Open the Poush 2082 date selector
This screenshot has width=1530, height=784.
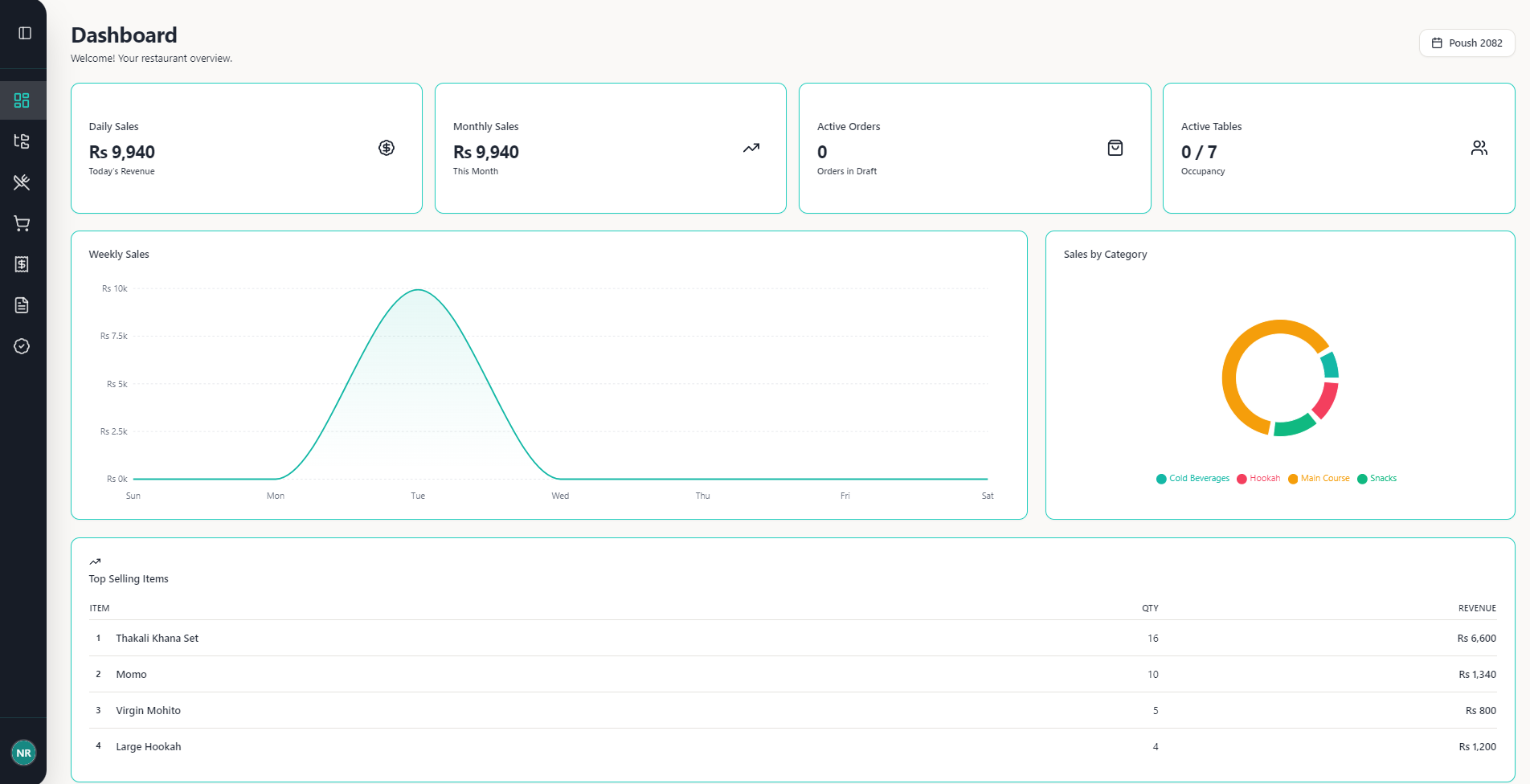1466,43
